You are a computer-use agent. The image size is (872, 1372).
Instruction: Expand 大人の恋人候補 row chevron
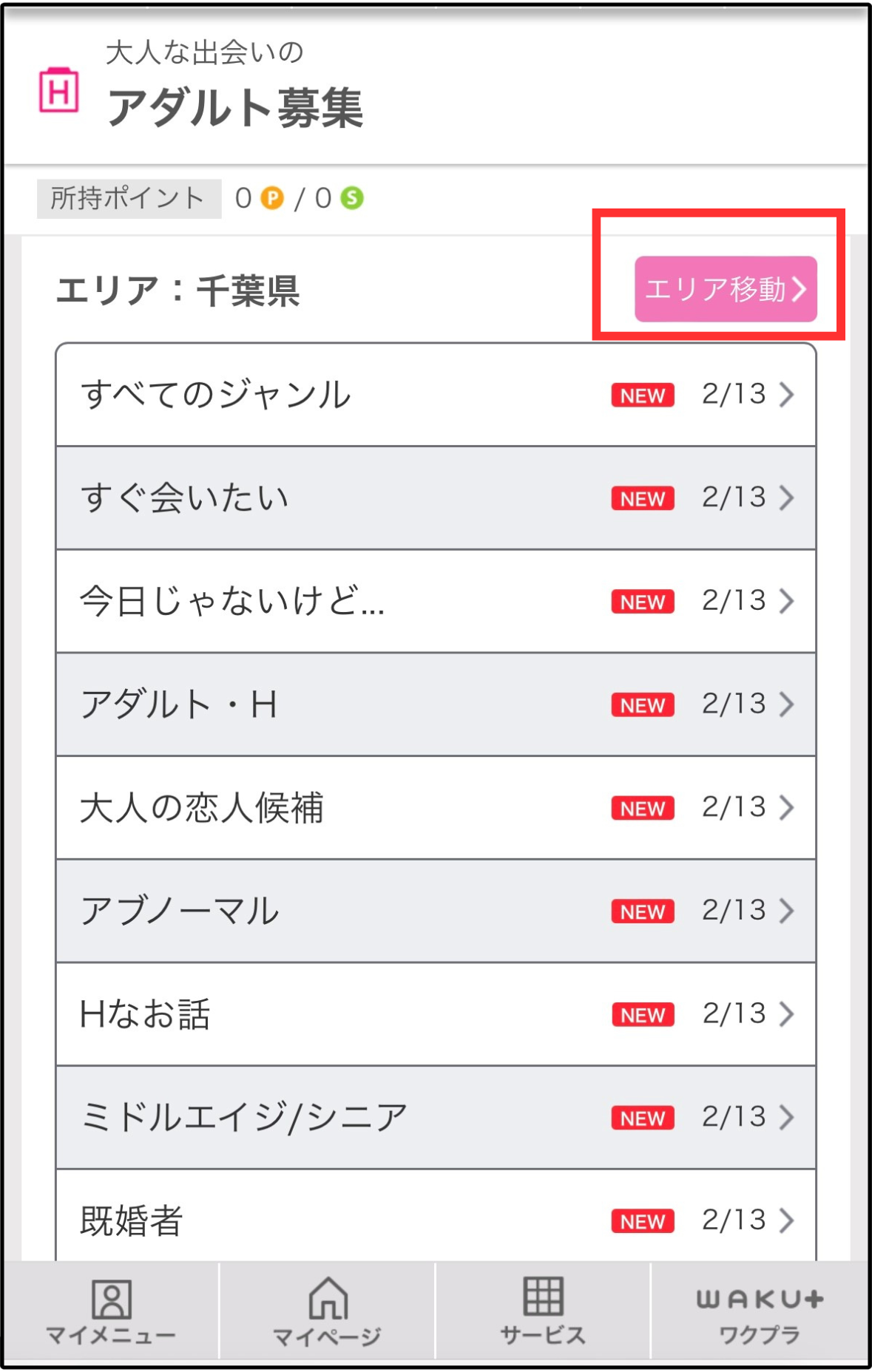pyautogui.click(x=786, y=807)
